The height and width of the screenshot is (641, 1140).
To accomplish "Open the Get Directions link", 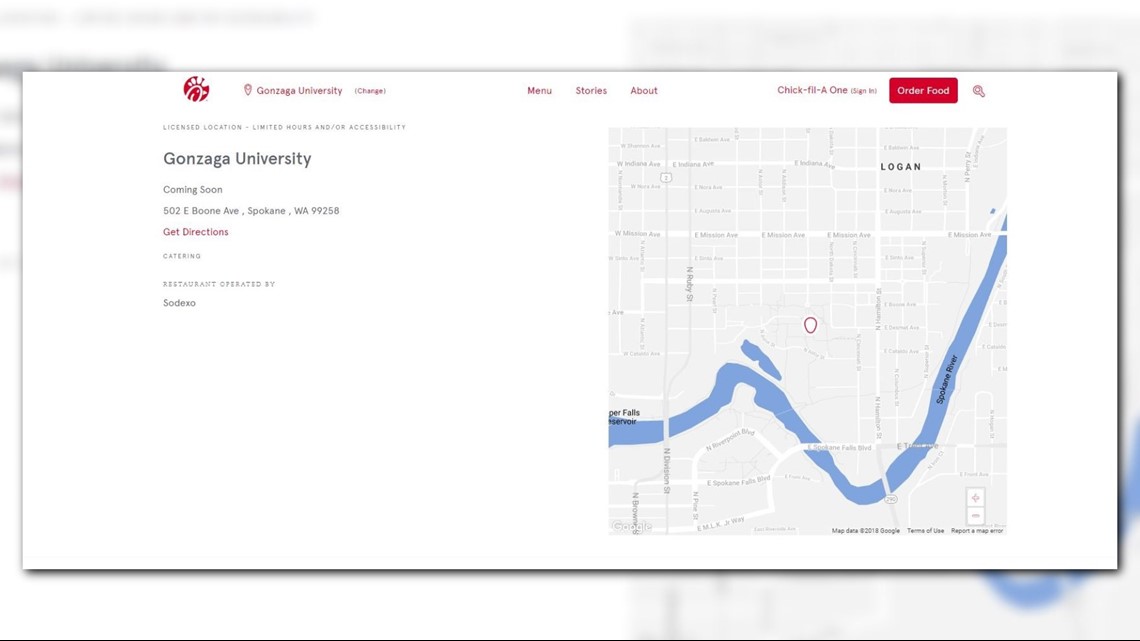I will click(x=196, y=232).
